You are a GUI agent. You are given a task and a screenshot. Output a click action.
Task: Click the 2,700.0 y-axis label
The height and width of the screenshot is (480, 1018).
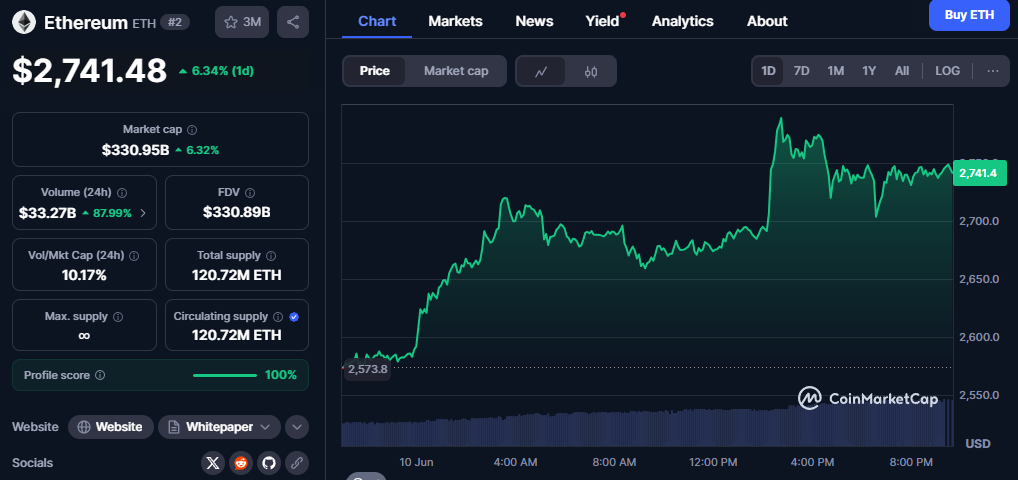978,221
